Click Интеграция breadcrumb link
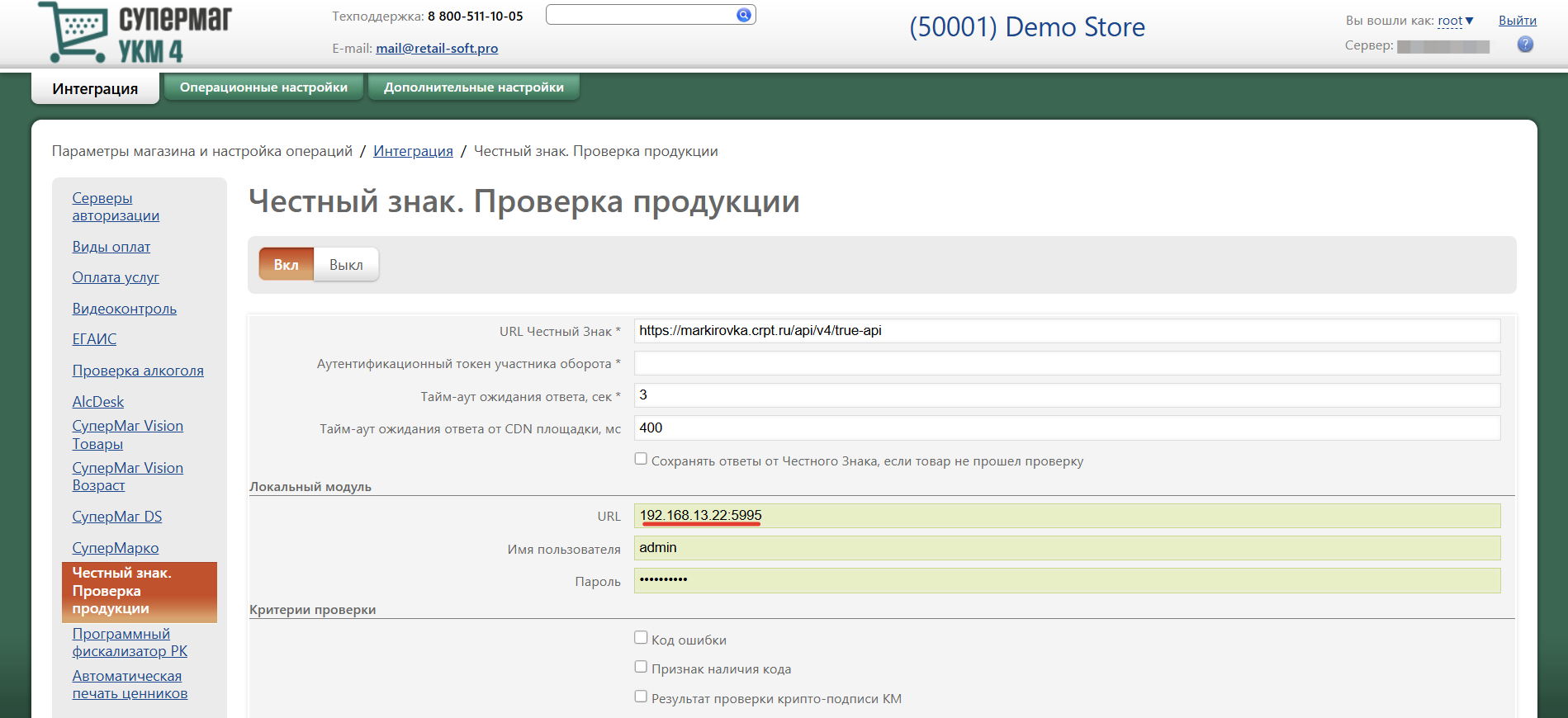 (413, 151)
